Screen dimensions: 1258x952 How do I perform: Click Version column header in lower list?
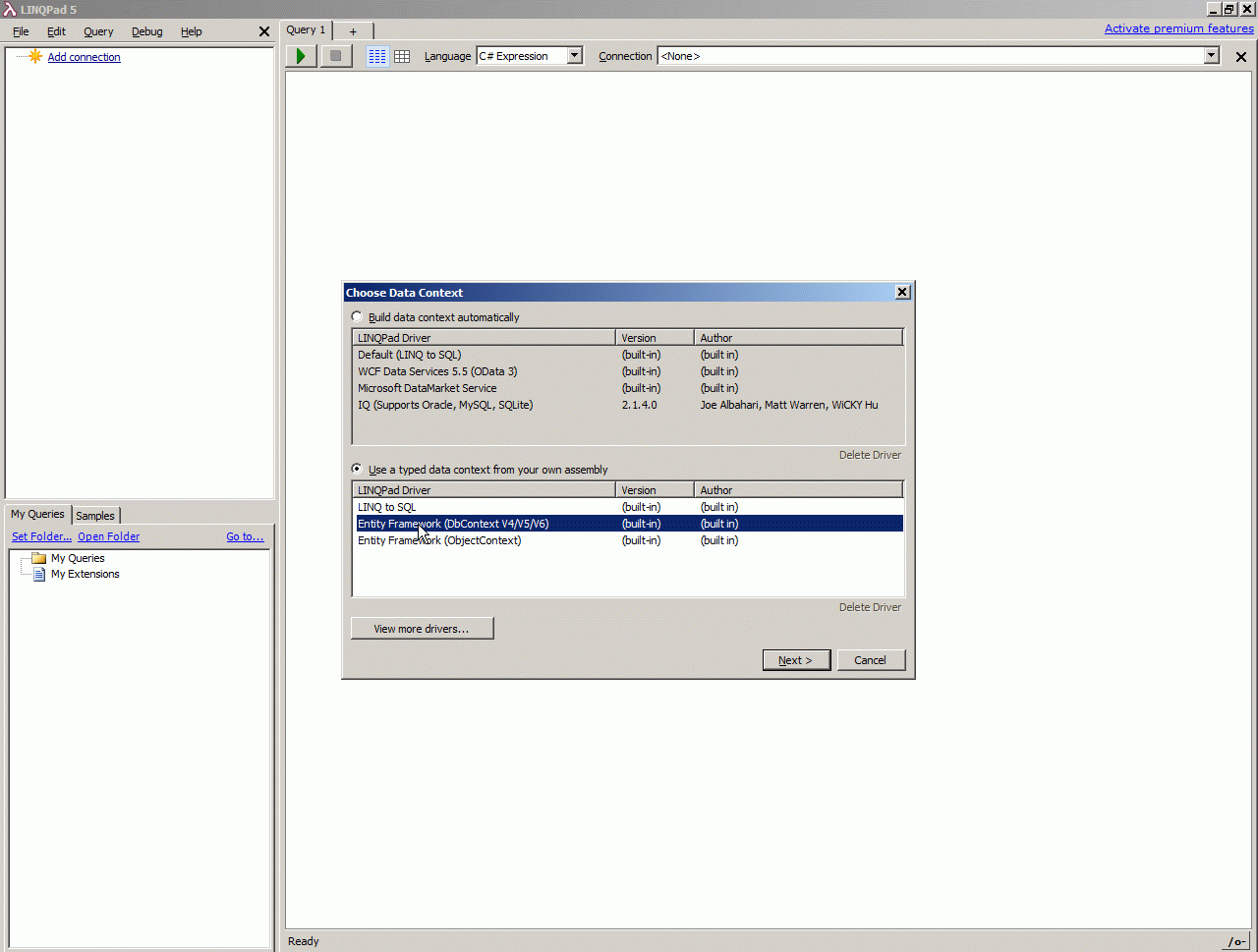(656, 490)
